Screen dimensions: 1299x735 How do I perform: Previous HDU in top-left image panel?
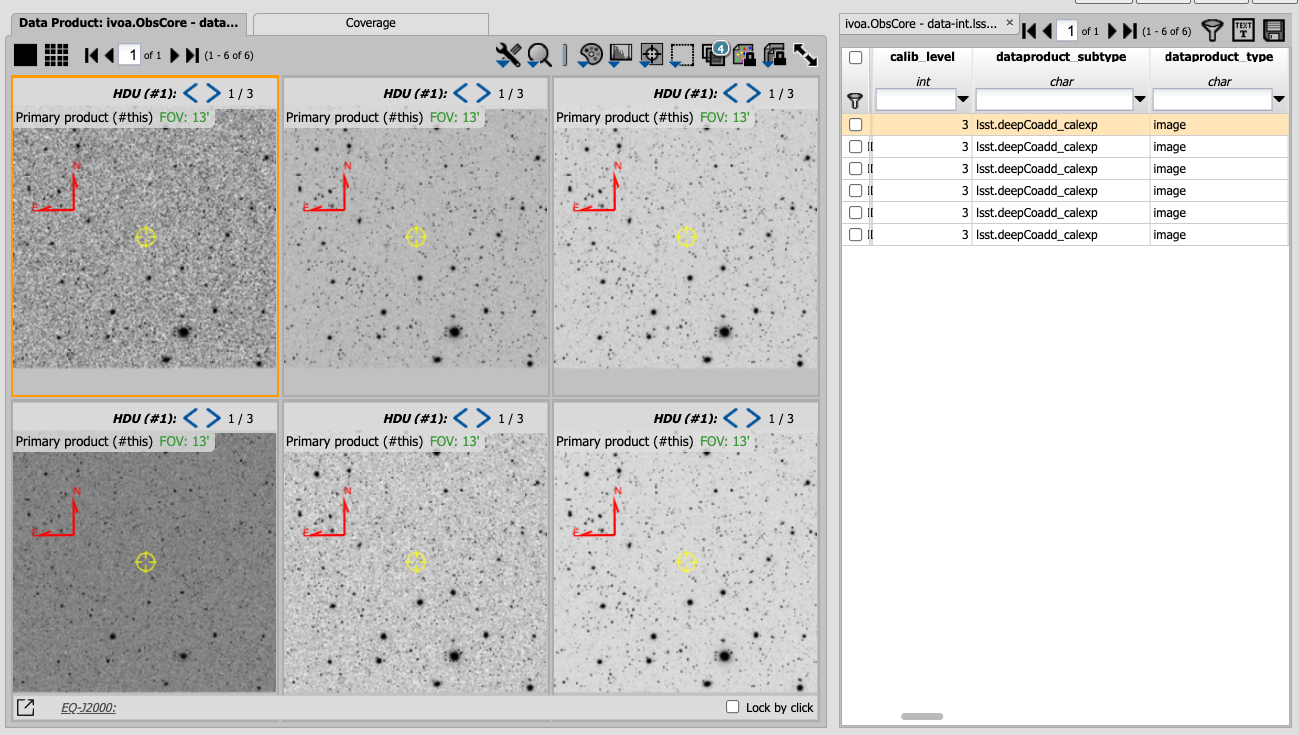190,94
